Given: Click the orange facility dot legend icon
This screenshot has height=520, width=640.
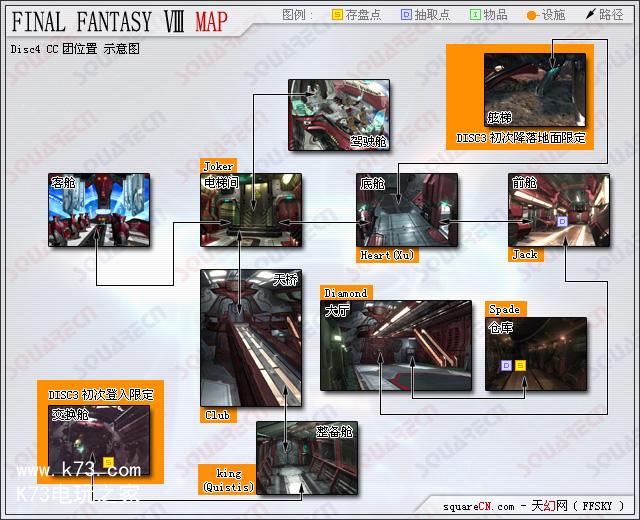Looking at the screenshot, I should pos(532,15).
